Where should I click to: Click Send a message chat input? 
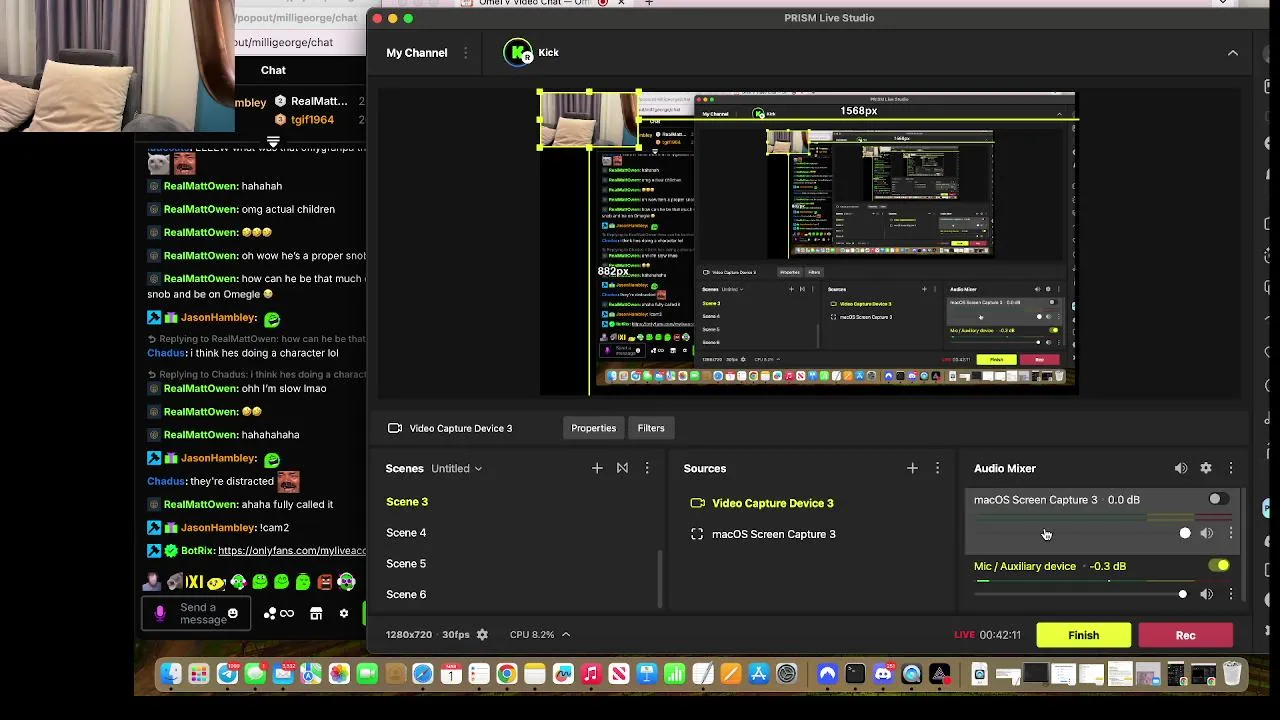point(197,614)
